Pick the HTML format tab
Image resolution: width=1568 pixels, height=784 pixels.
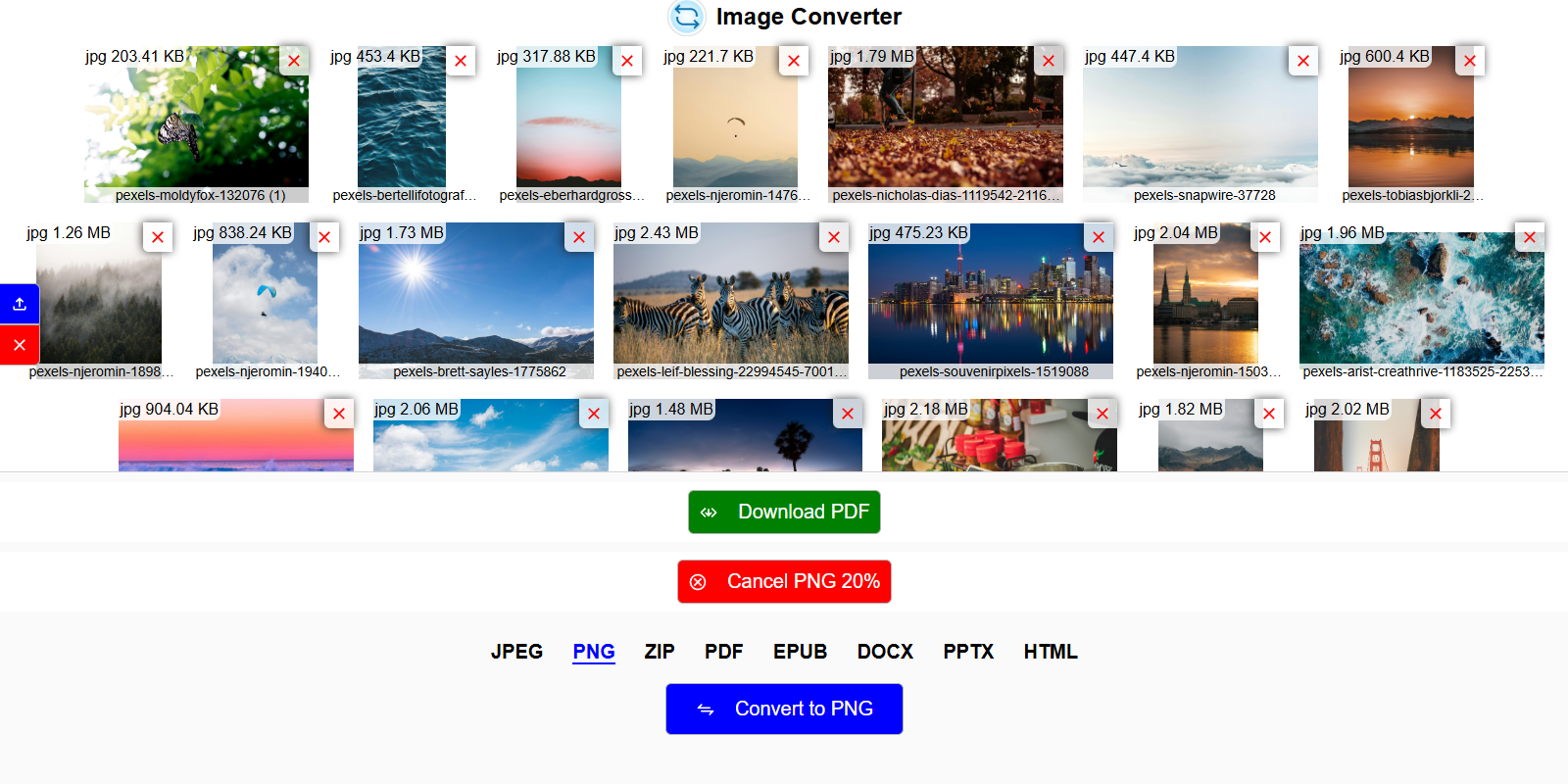[x=1051, y=652]
